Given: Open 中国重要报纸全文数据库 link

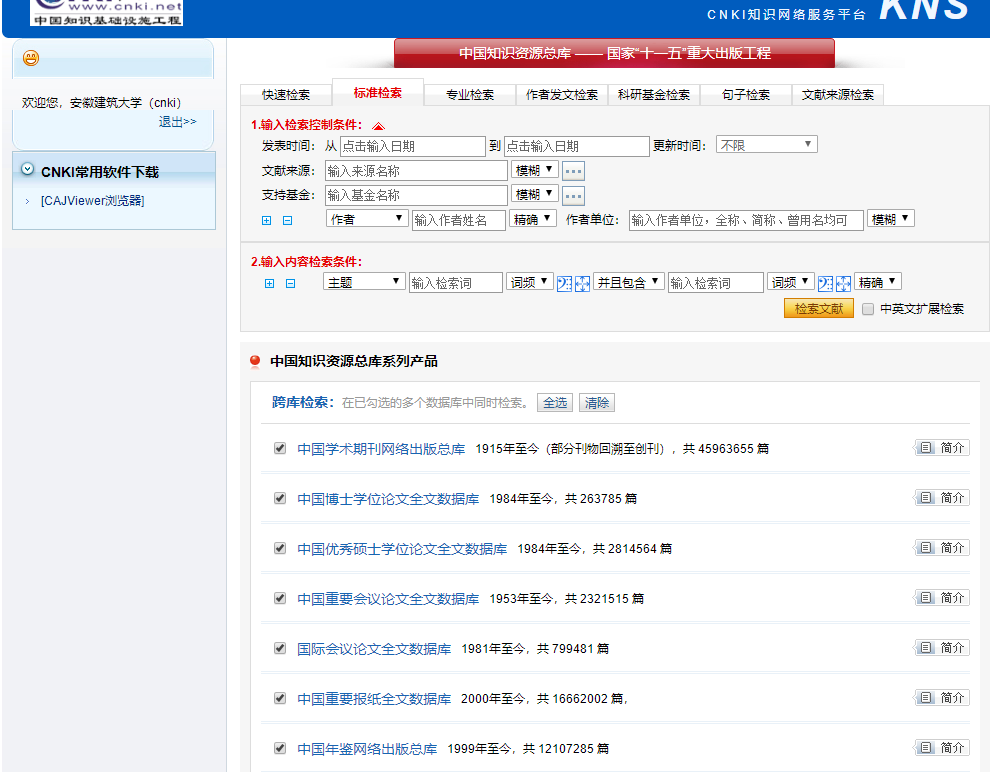Looking at the screenshot, I should tap(374, 699).
